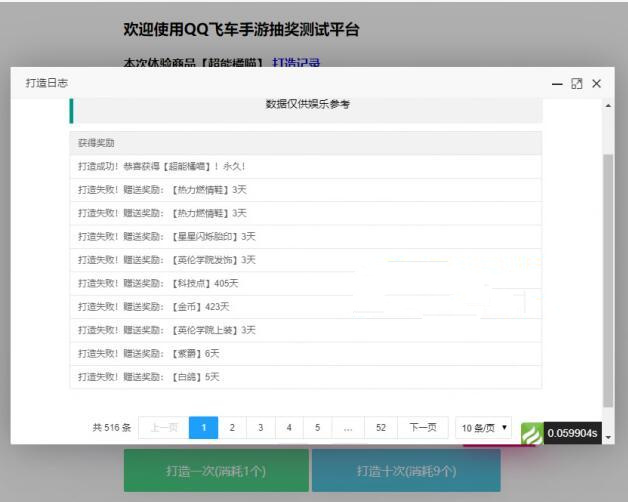Minimize the 打造日志 dialog
628x502 pixels.
[557, 84]
